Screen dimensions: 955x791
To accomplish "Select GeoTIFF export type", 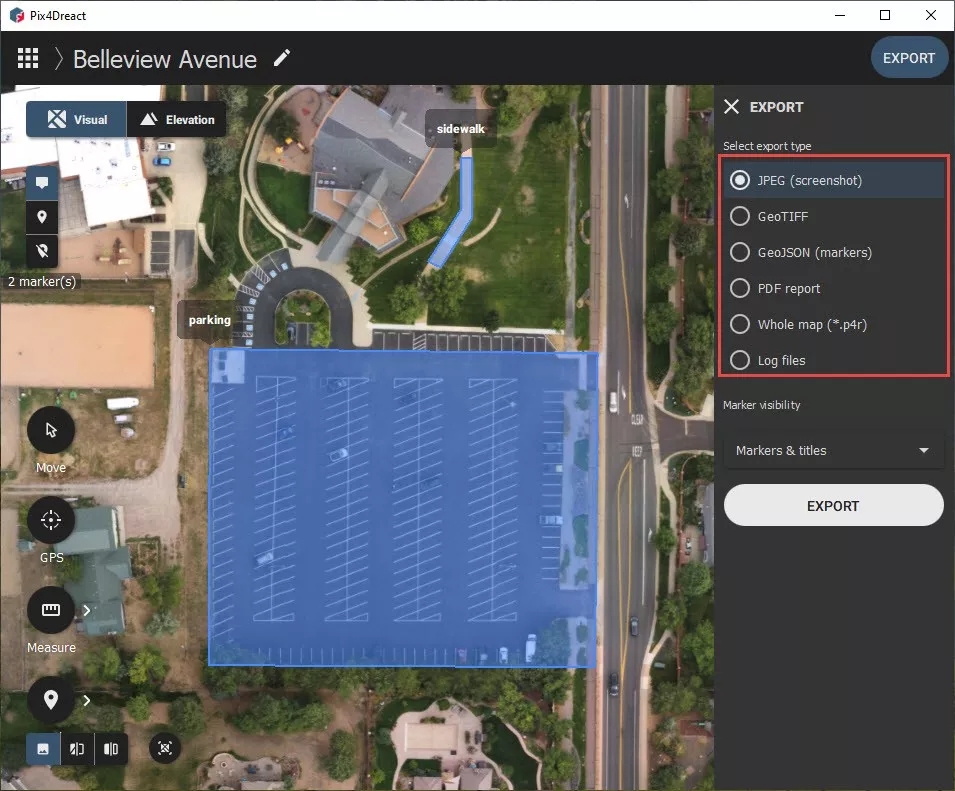I will tap(834, 216).
